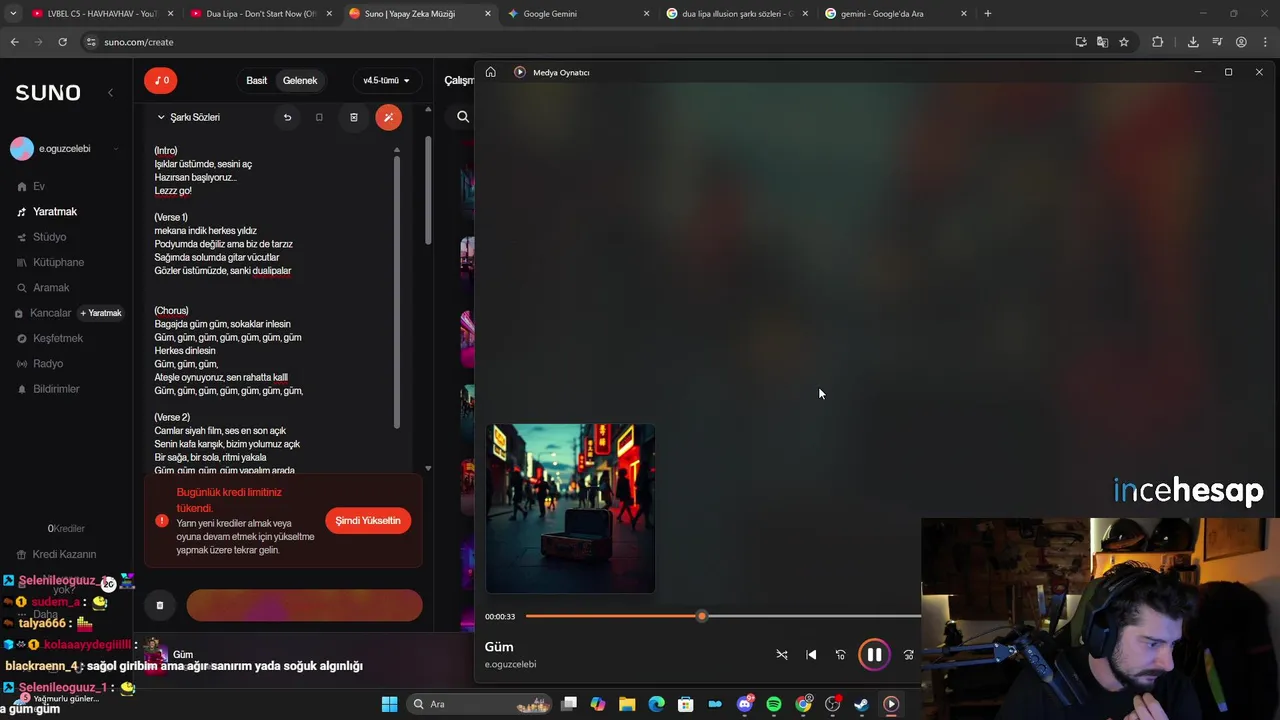Image resolution: width=1280 pixels, height=720 pixels.
Task: Collapse the Şarkı Sözleri section
Action: (161, 117)
